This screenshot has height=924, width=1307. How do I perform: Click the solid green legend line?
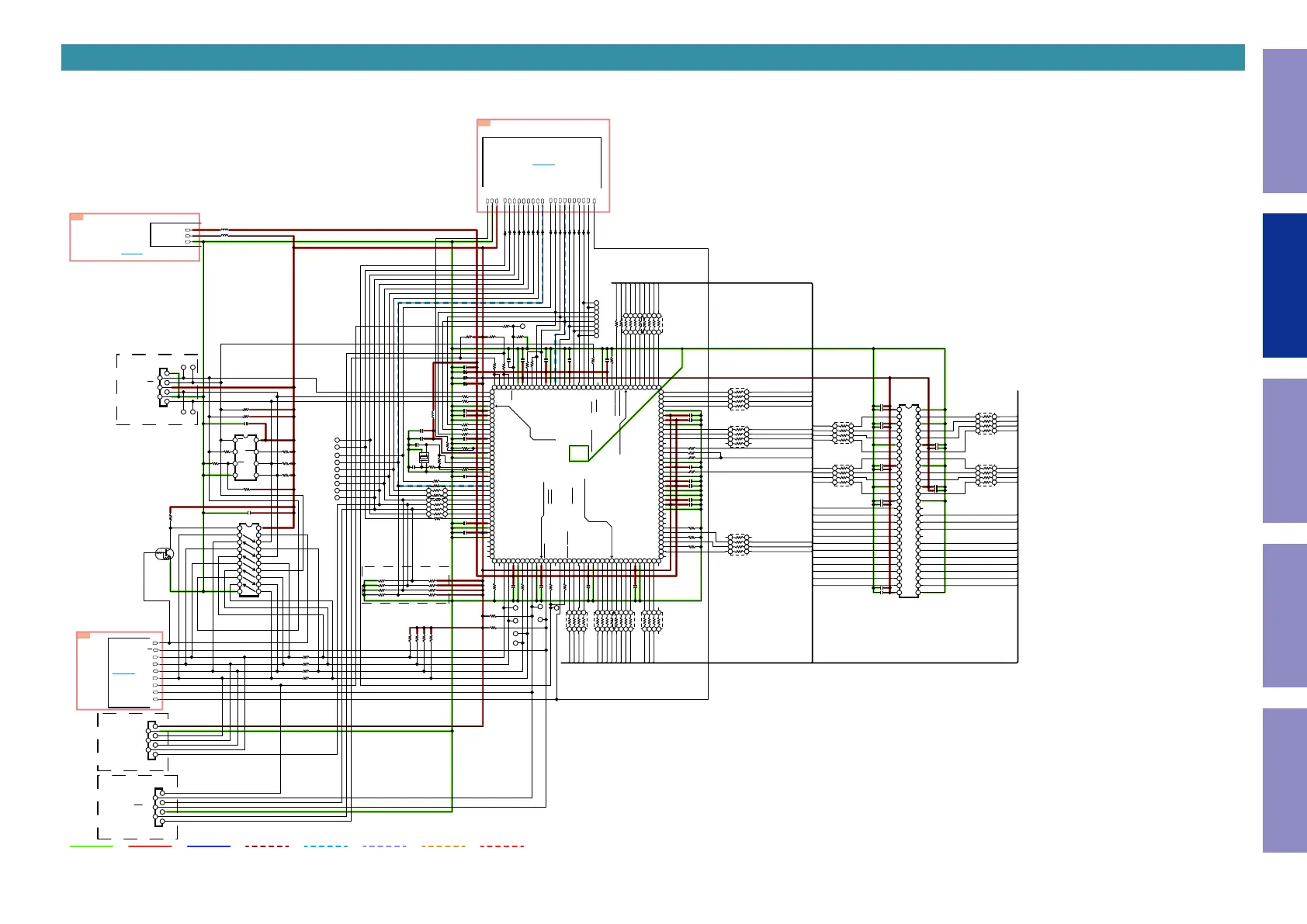point(92,846)
